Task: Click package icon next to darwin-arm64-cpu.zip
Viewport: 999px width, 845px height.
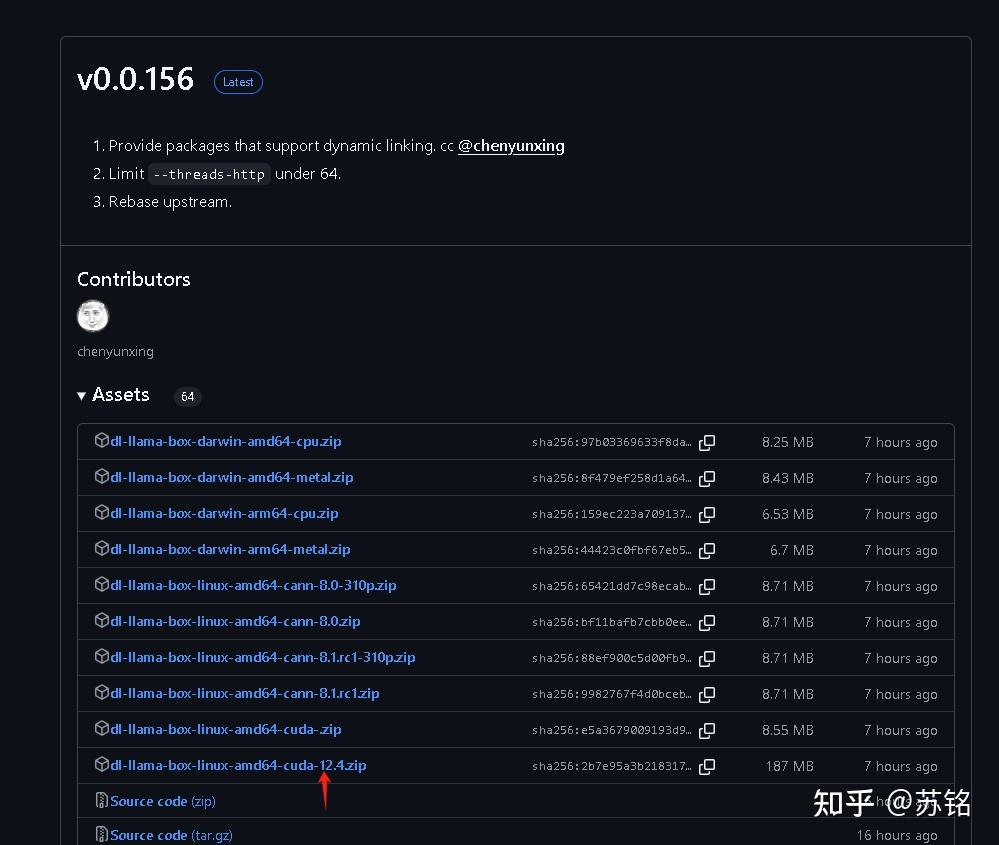Action: pos(102,513)
